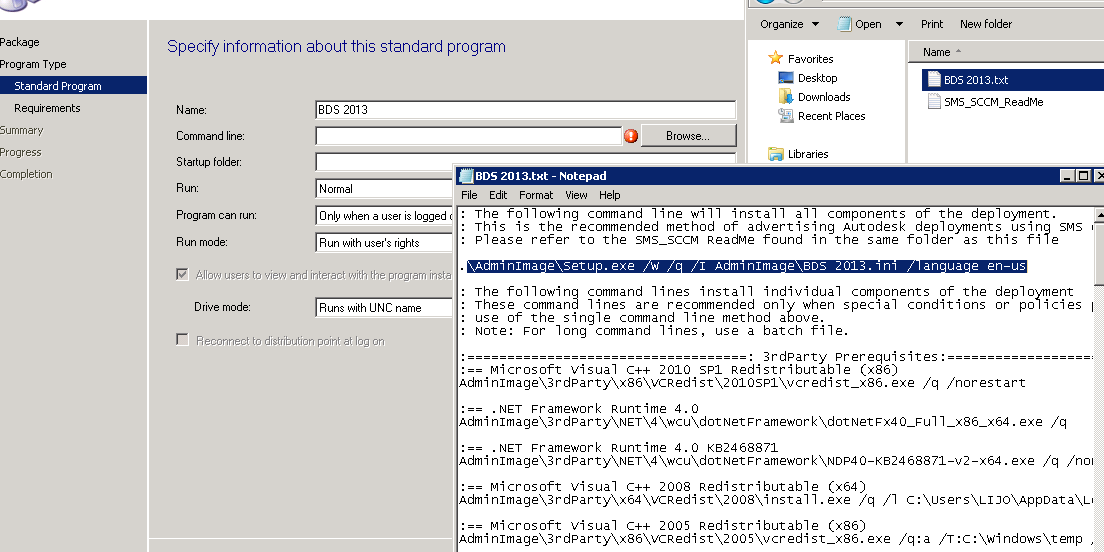Open the Program can run dropdown
1104x552 pixels.
point(384,215)
